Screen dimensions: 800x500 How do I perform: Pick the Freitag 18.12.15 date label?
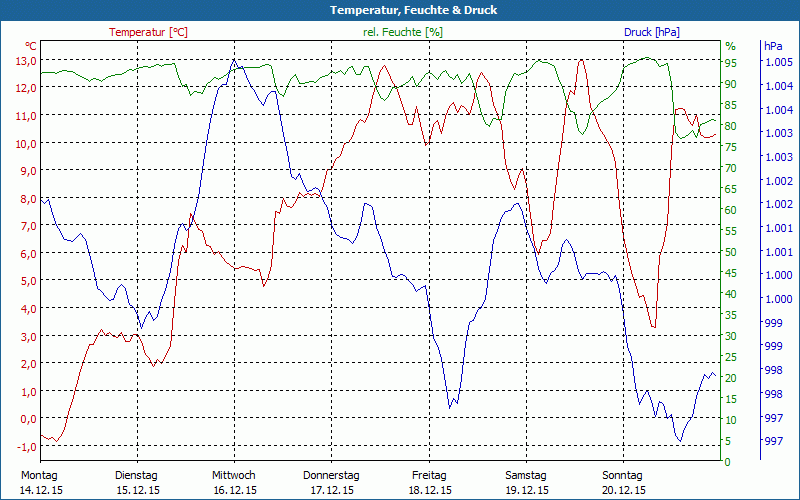click(429, 482)
